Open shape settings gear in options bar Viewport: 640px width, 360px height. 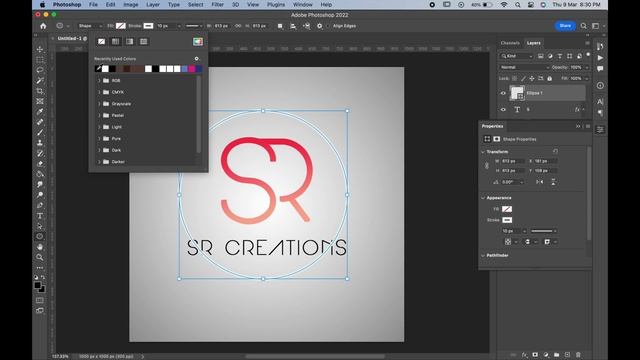click(320, 26)
